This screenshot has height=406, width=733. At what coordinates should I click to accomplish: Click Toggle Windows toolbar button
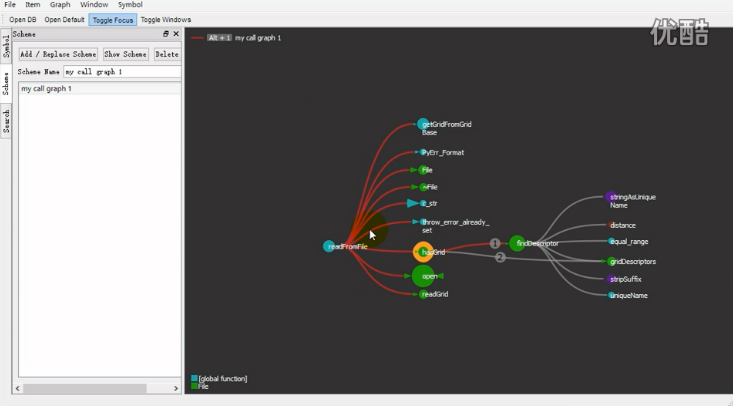pyautogui.click(x=165, y=20)
